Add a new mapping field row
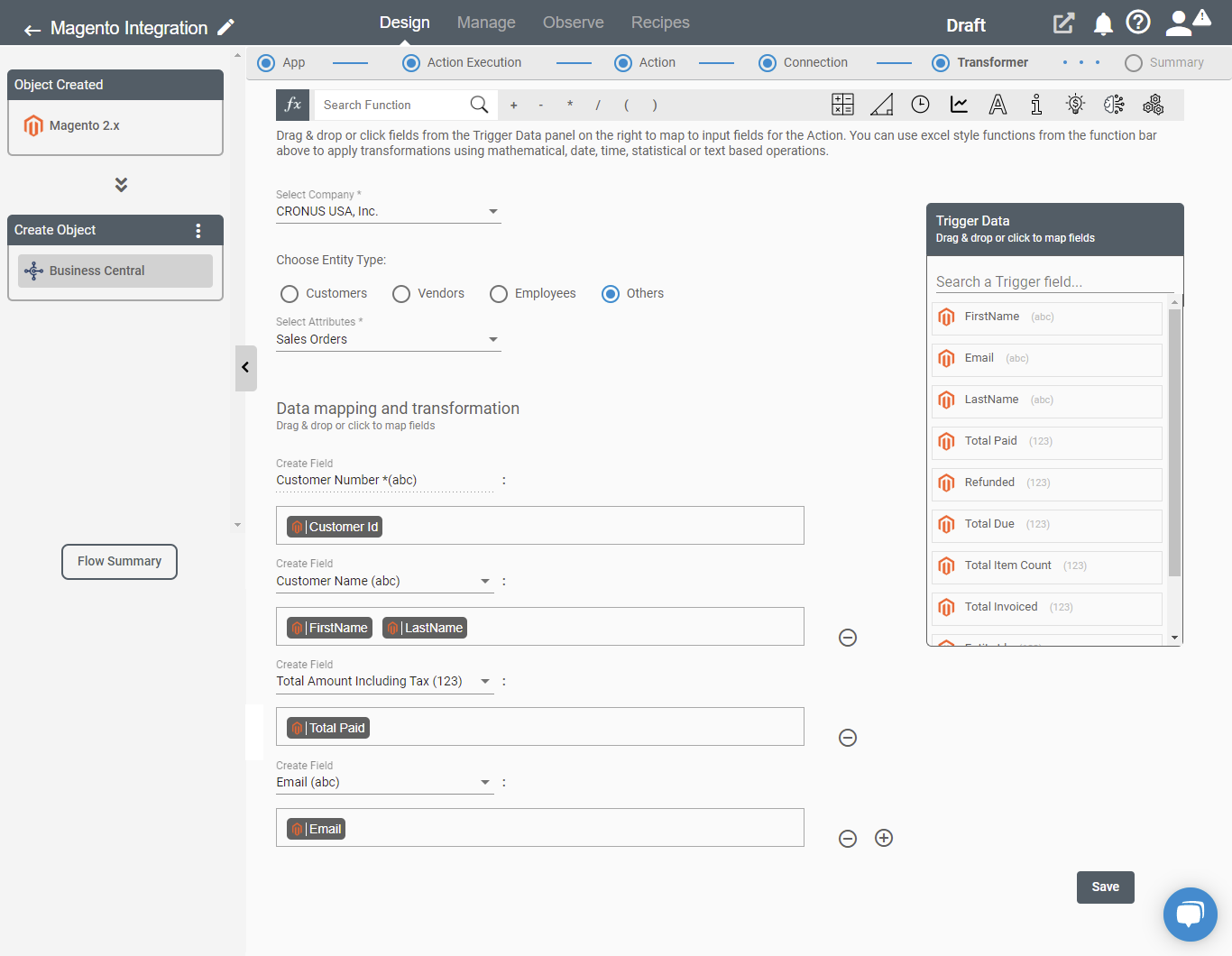 884,838
